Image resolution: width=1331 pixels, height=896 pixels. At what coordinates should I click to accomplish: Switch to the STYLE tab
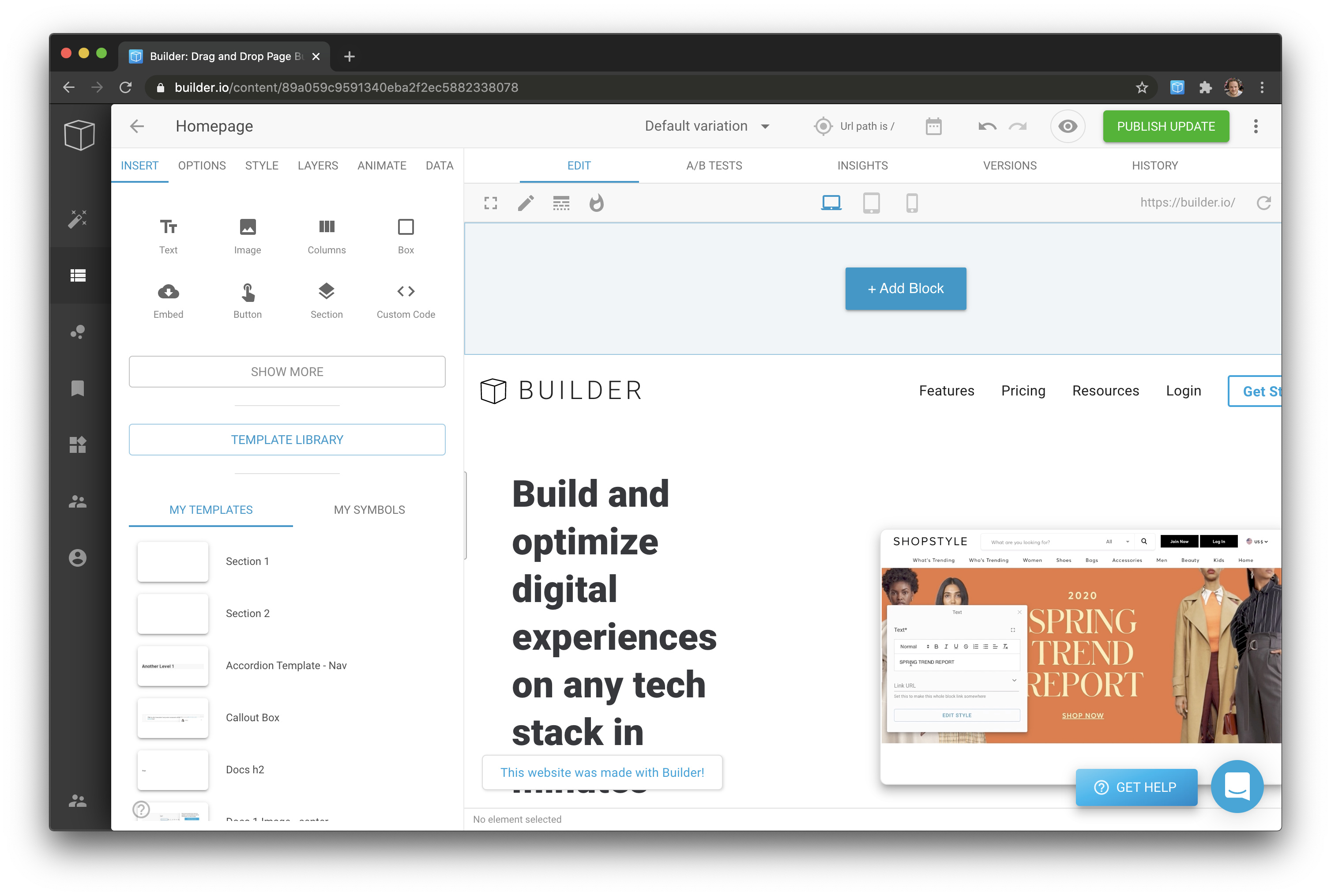pos(262,166)
